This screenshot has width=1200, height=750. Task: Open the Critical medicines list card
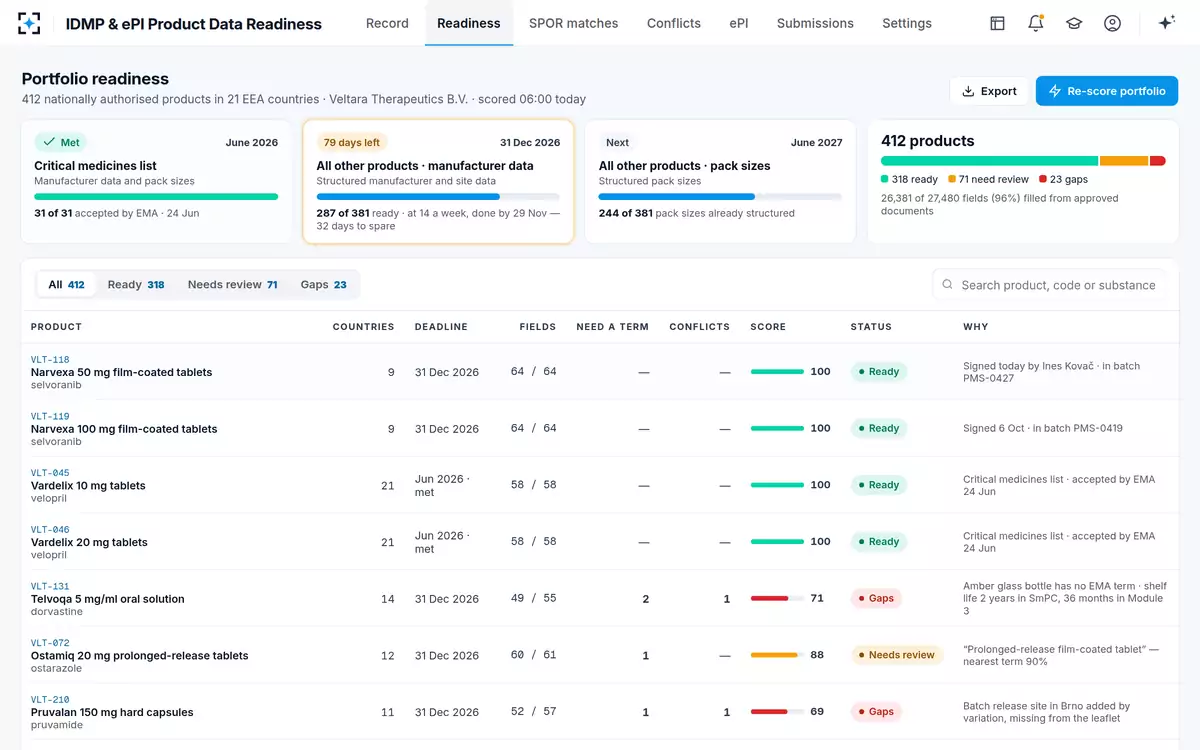[x=156, y=182]
